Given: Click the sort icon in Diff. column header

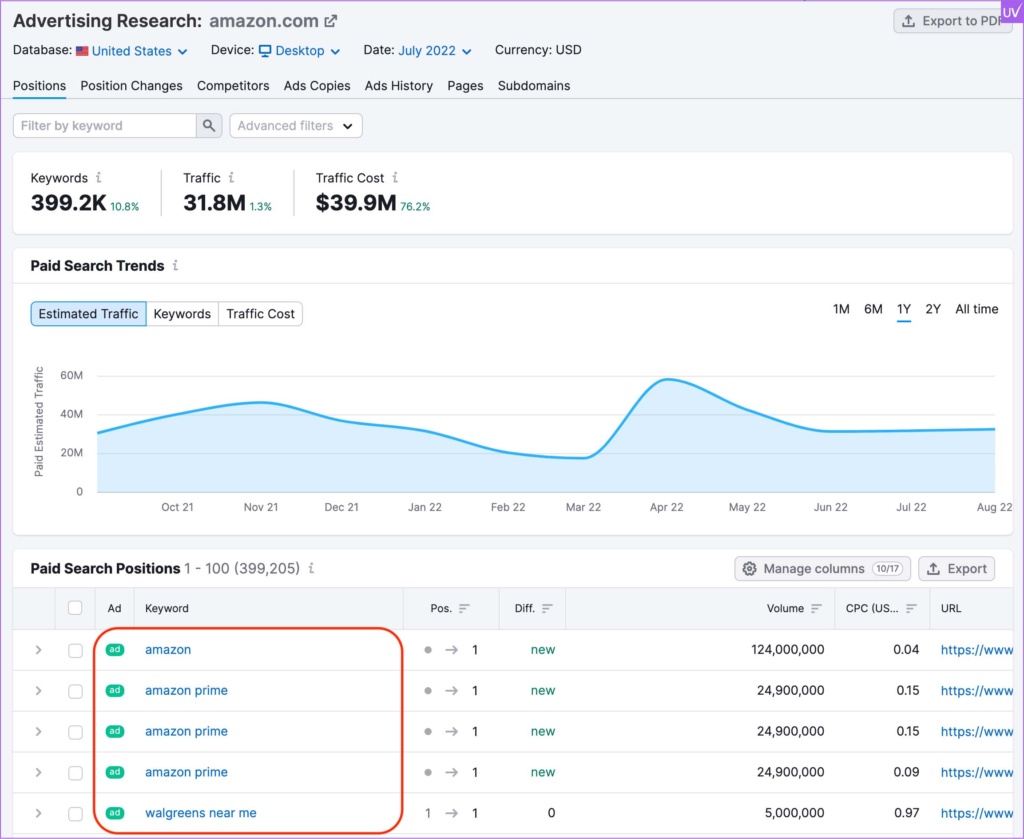Looking at the screenshot, I should click(x=548, y=608).
